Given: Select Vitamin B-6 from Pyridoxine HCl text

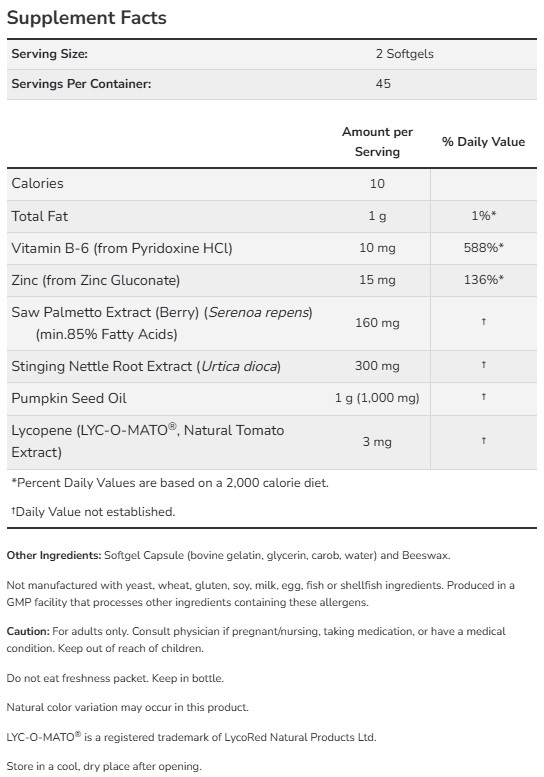Looking at the screenshot, I should pos(122,248).
